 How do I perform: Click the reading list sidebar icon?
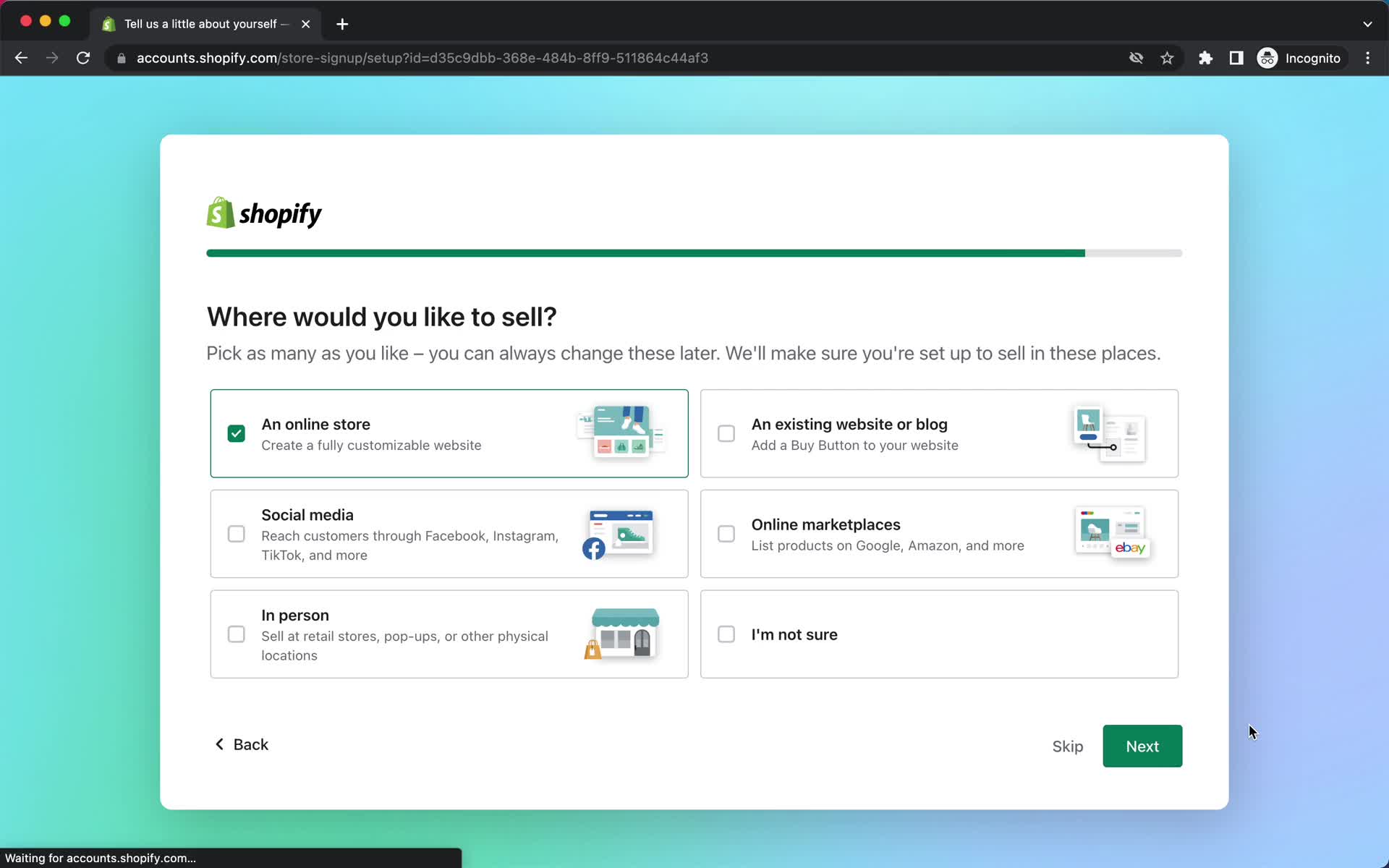(x=1236, y=58)
